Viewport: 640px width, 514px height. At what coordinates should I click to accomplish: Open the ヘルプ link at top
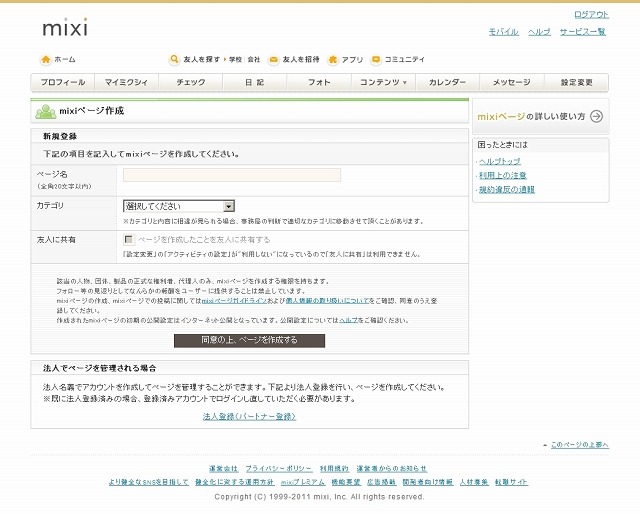[x=539, y=32]
